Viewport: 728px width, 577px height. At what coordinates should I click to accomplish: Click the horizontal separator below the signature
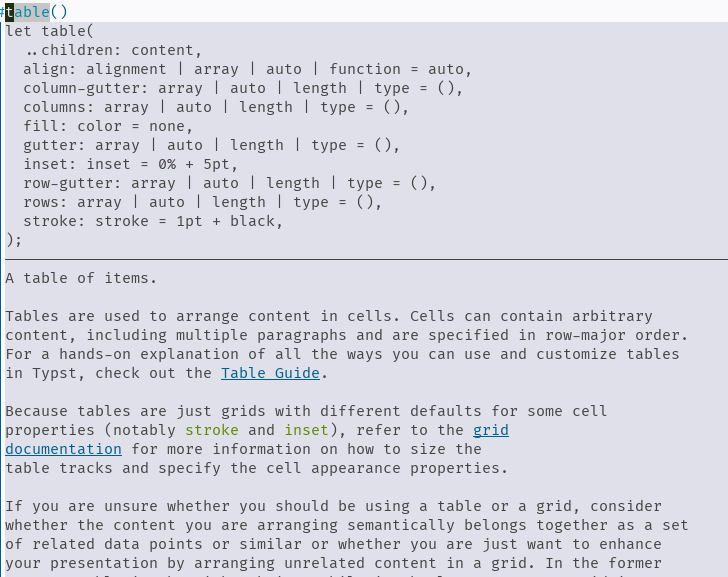[364, 259]
